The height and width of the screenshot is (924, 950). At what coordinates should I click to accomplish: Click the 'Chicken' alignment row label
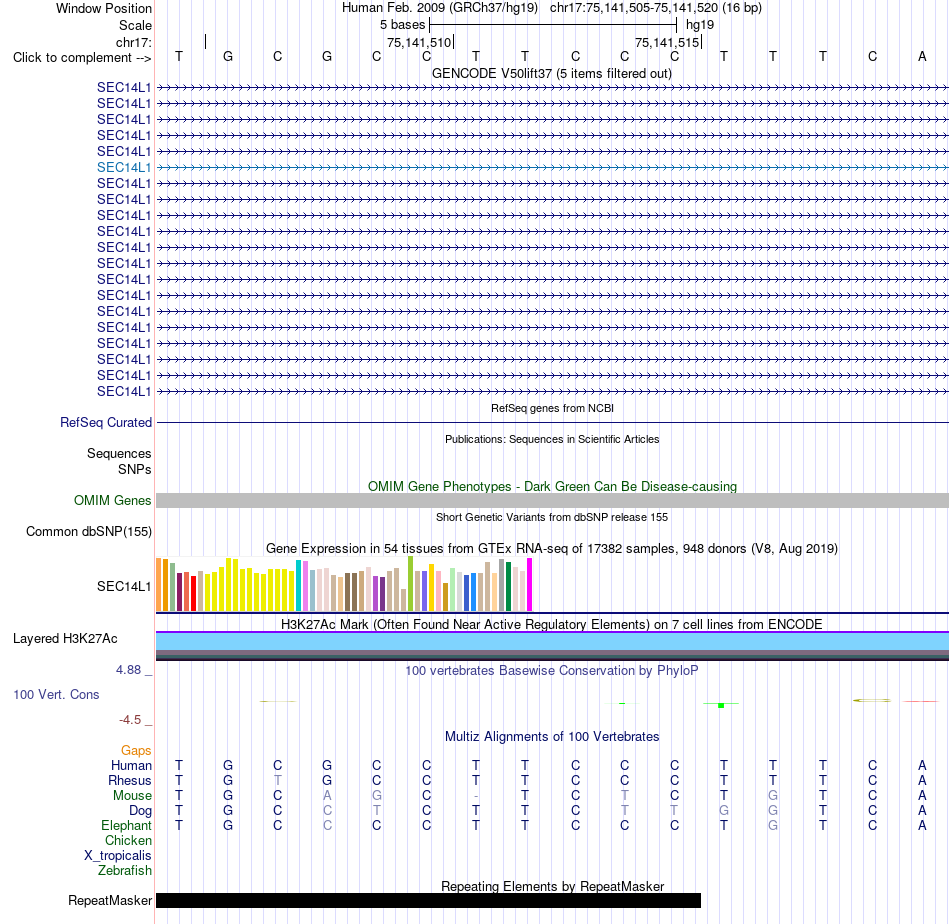pos(128,840)
